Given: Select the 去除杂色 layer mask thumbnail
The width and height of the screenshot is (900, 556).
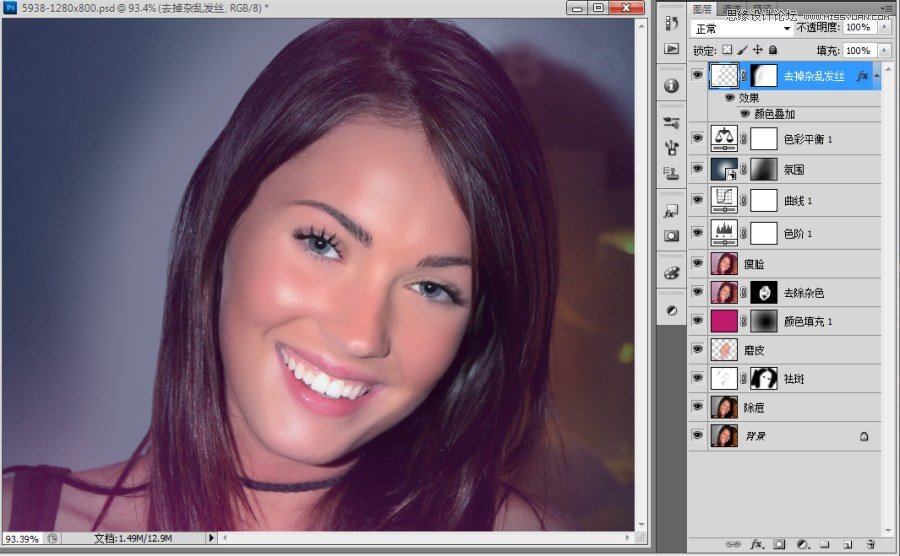Looking at the screenshot, I should (x=764, y=293).
